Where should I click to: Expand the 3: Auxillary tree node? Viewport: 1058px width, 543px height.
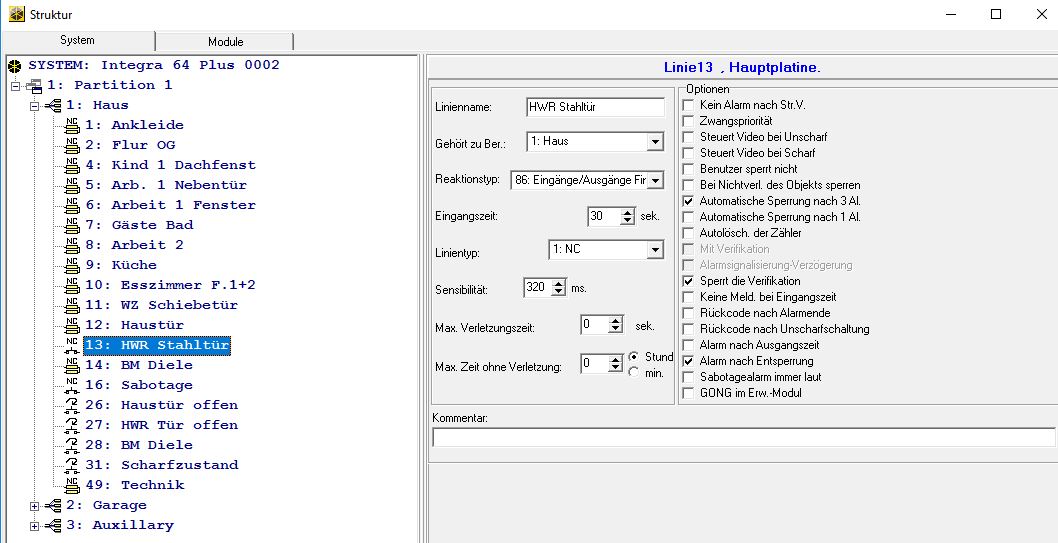[x=36, y=526]
